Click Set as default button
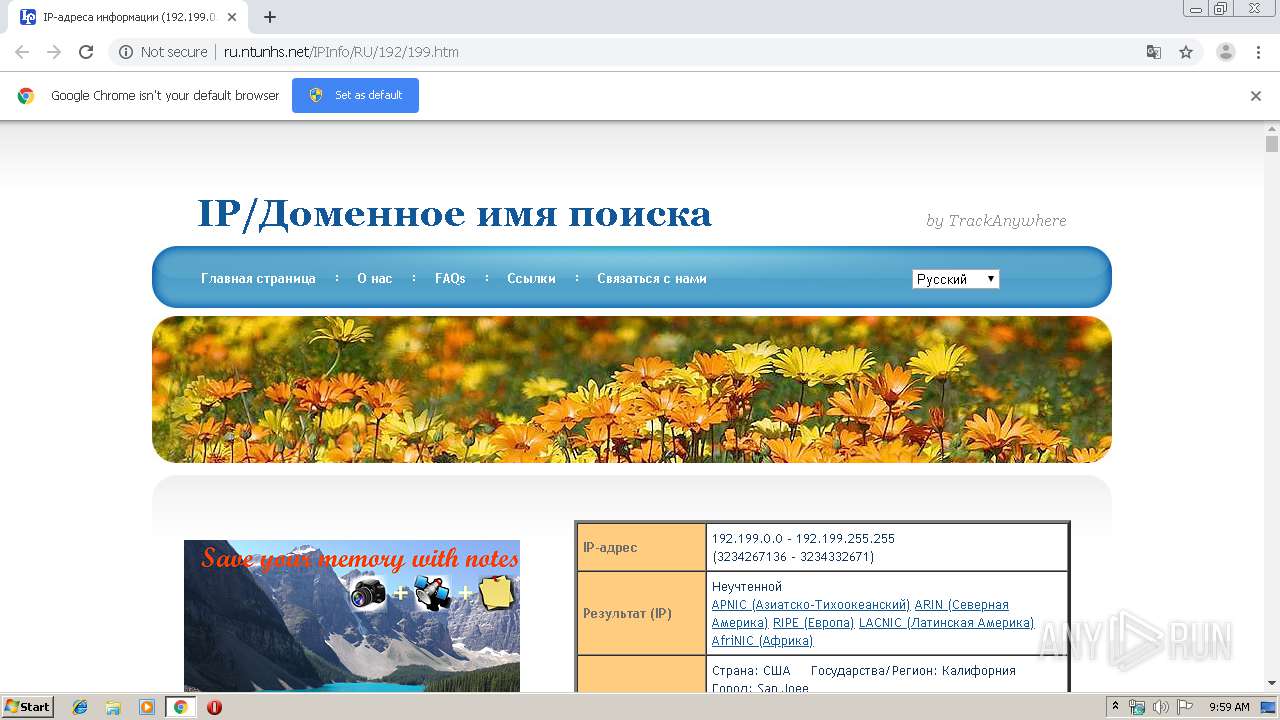 click(x=355, y=95)
